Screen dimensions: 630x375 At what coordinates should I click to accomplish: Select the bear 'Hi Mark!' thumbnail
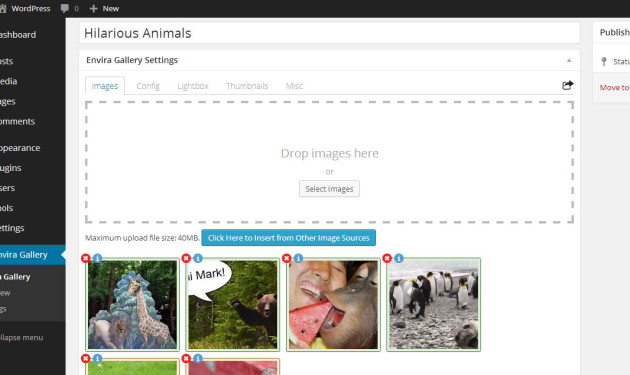pyautogui.click(x=233, y=305)
